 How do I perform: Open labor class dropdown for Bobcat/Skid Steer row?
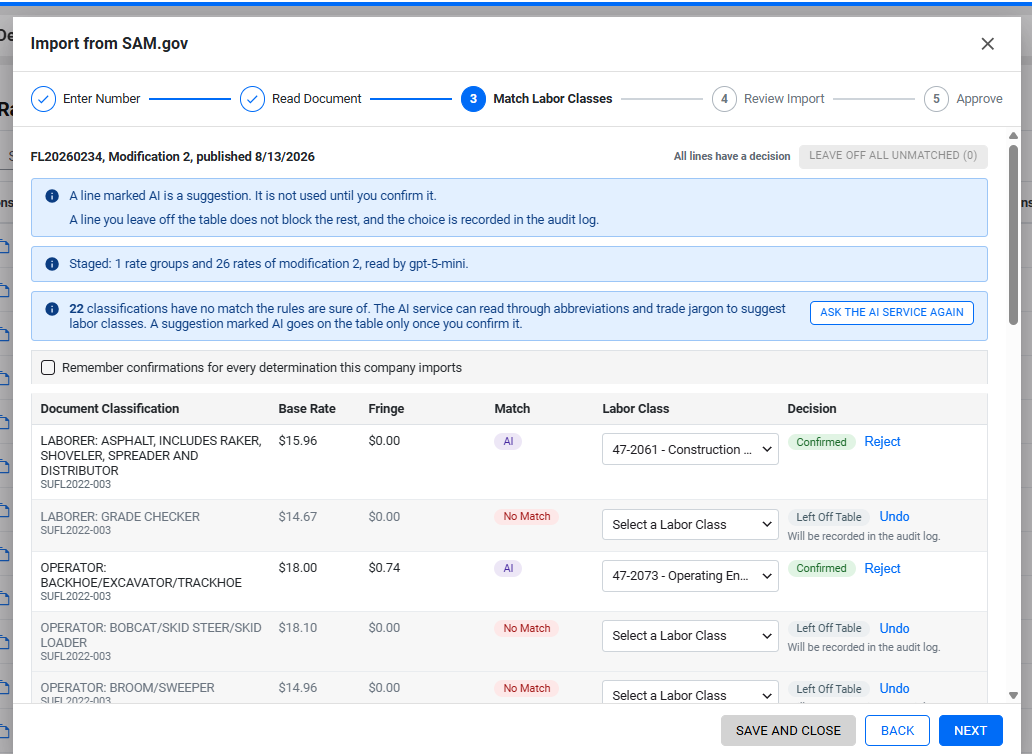pos(690,636)
